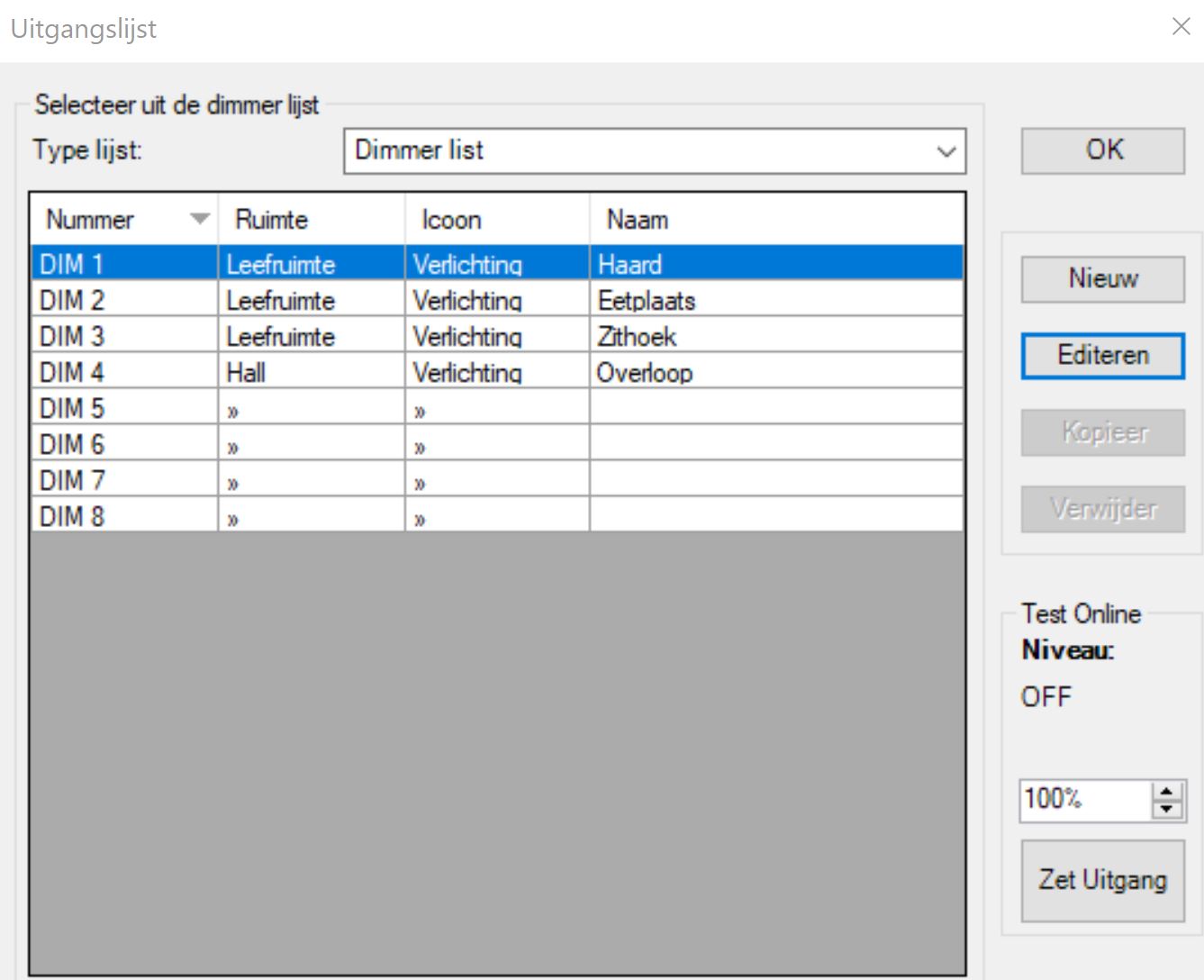Image resolution: width=1204 pixels, height=980 pixels.
Task: Create a new dimmer with Nieuw
Action: [x=1101, y=279]
